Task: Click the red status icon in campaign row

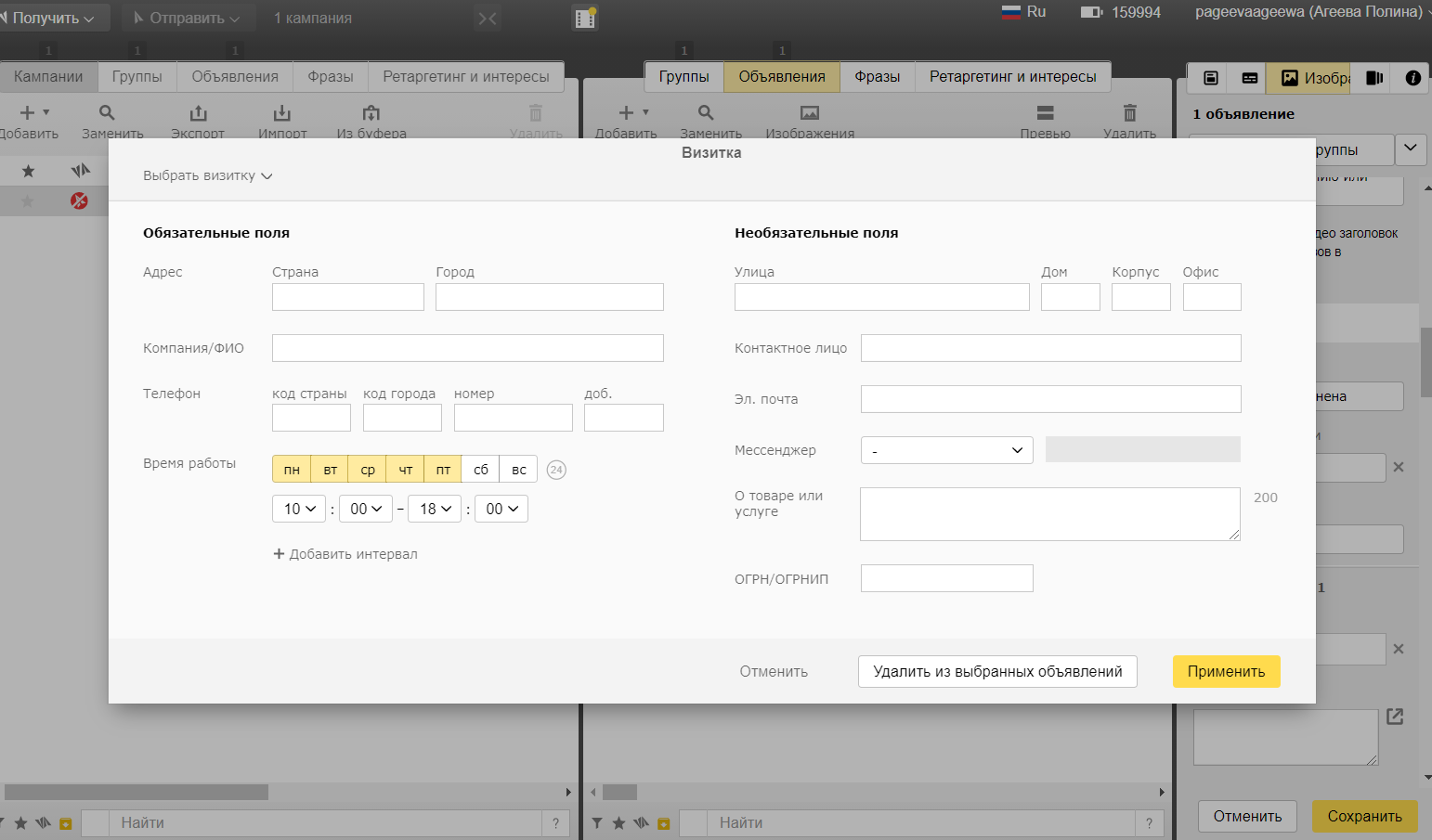Action: (80, 200)
